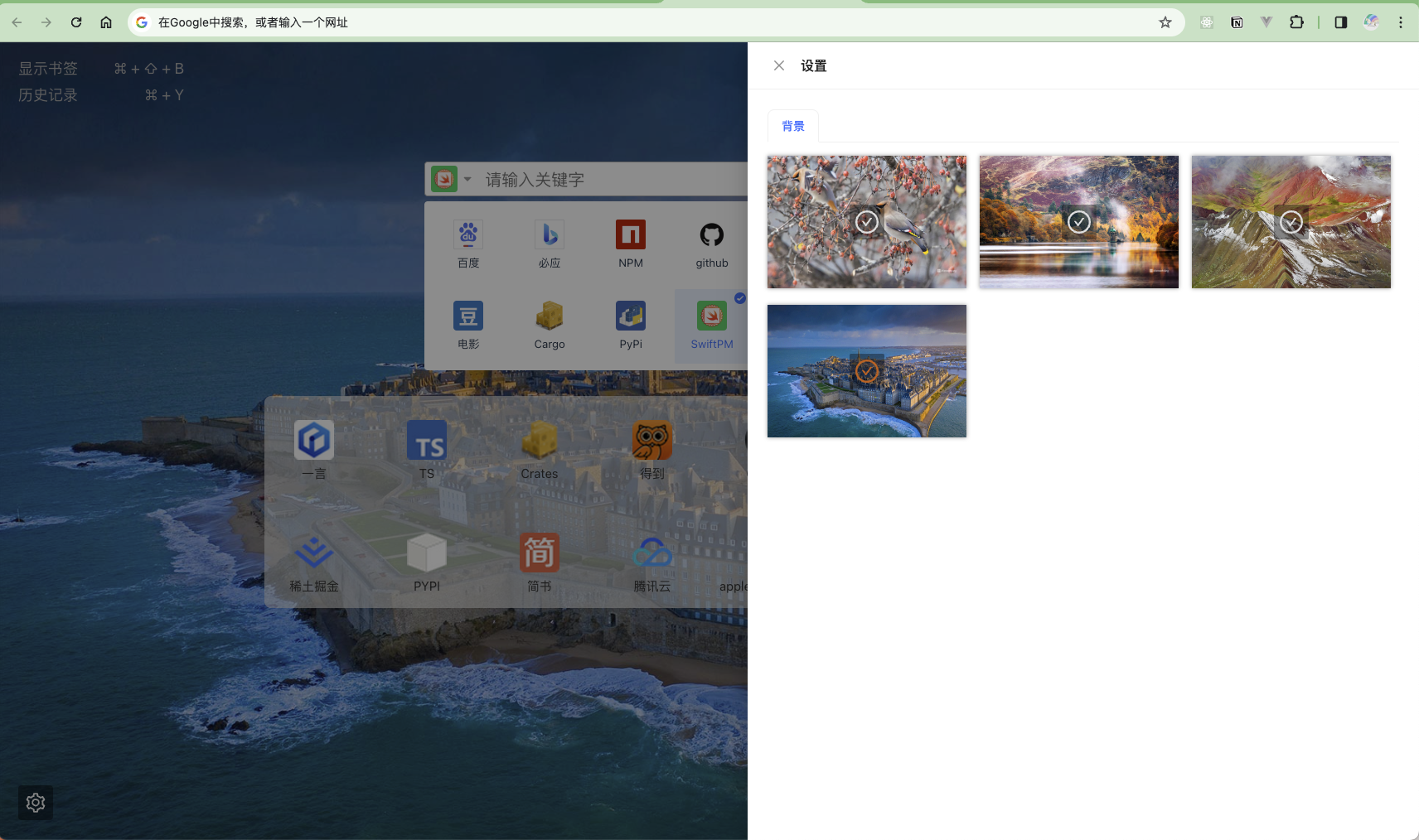Open the 简书 shortcut
The height and width of the screenshot is (840, 1419).
pos(540,562)
